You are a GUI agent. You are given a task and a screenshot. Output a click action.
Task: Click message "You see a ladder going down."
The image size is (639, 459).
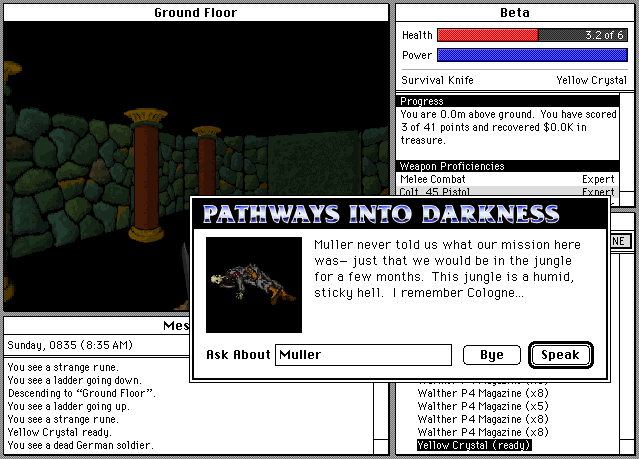[75, 380]
